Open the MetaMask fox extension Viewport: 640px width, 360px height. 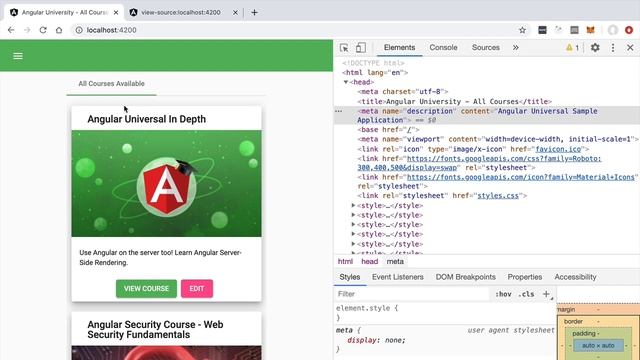click(590, 30)
